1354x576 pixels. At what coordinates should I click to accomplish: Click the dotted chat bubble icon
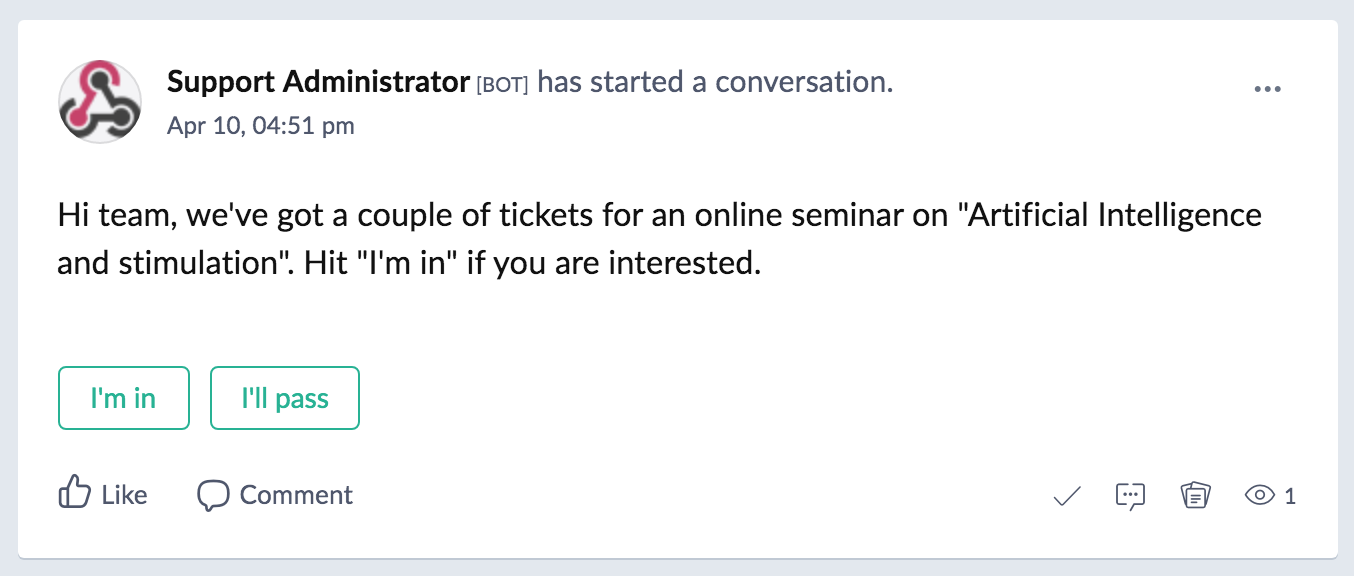tap(1130, 496)
